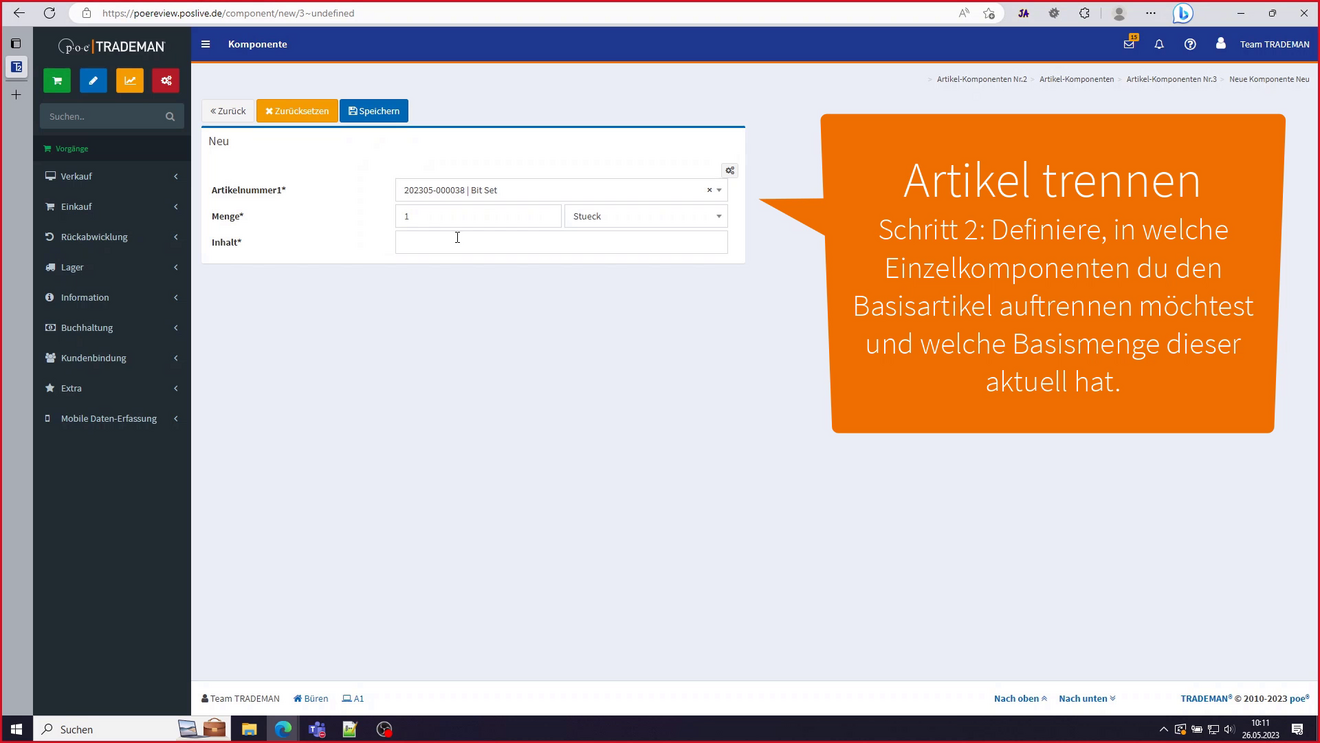Expand the Mobile Daten-Erfassung menu
Viewport: 1320px width, 743px height.
click(111, 418)
